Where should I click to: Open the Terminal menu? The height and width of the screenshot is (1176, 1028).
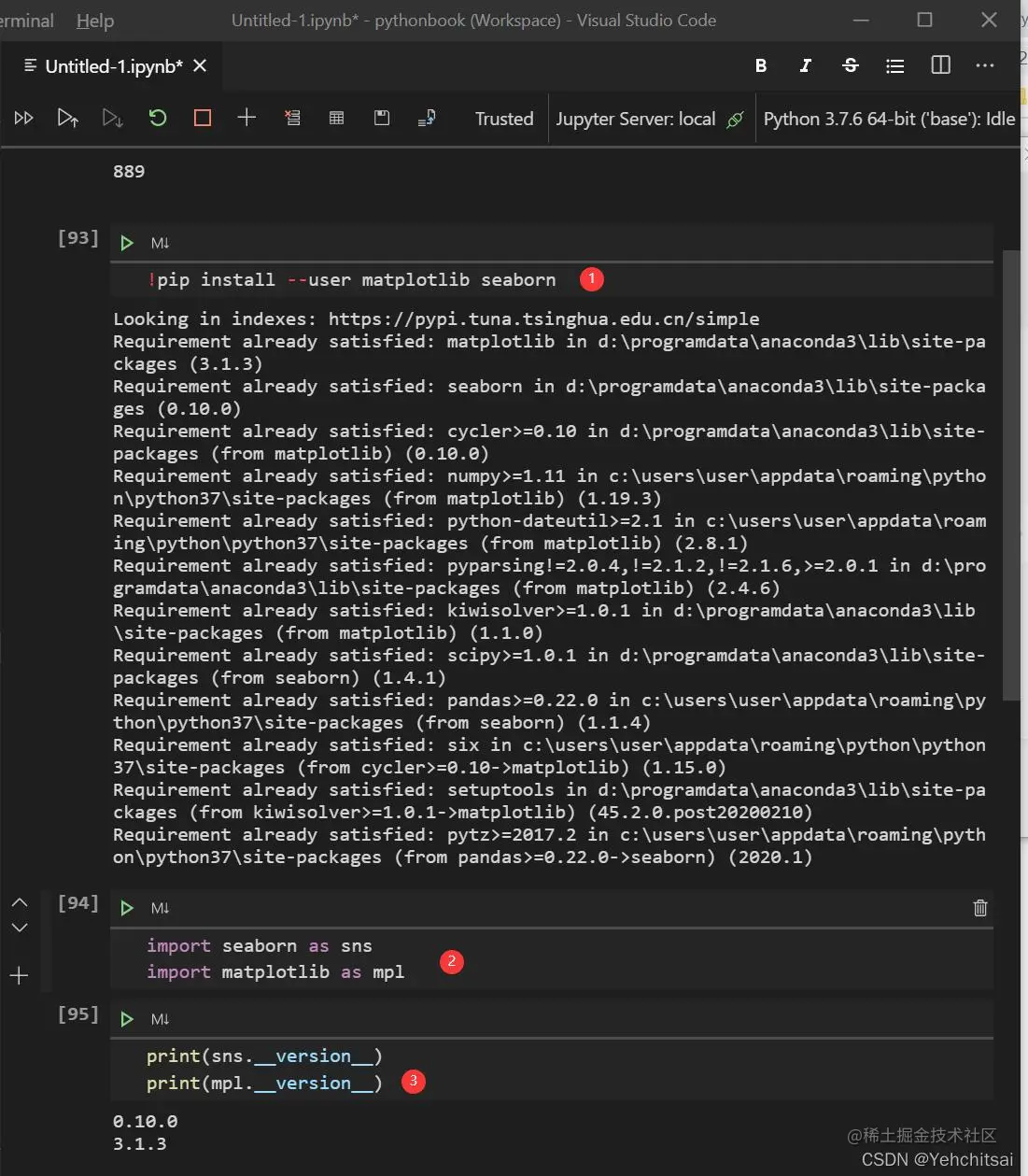click(x=26, y=21)
